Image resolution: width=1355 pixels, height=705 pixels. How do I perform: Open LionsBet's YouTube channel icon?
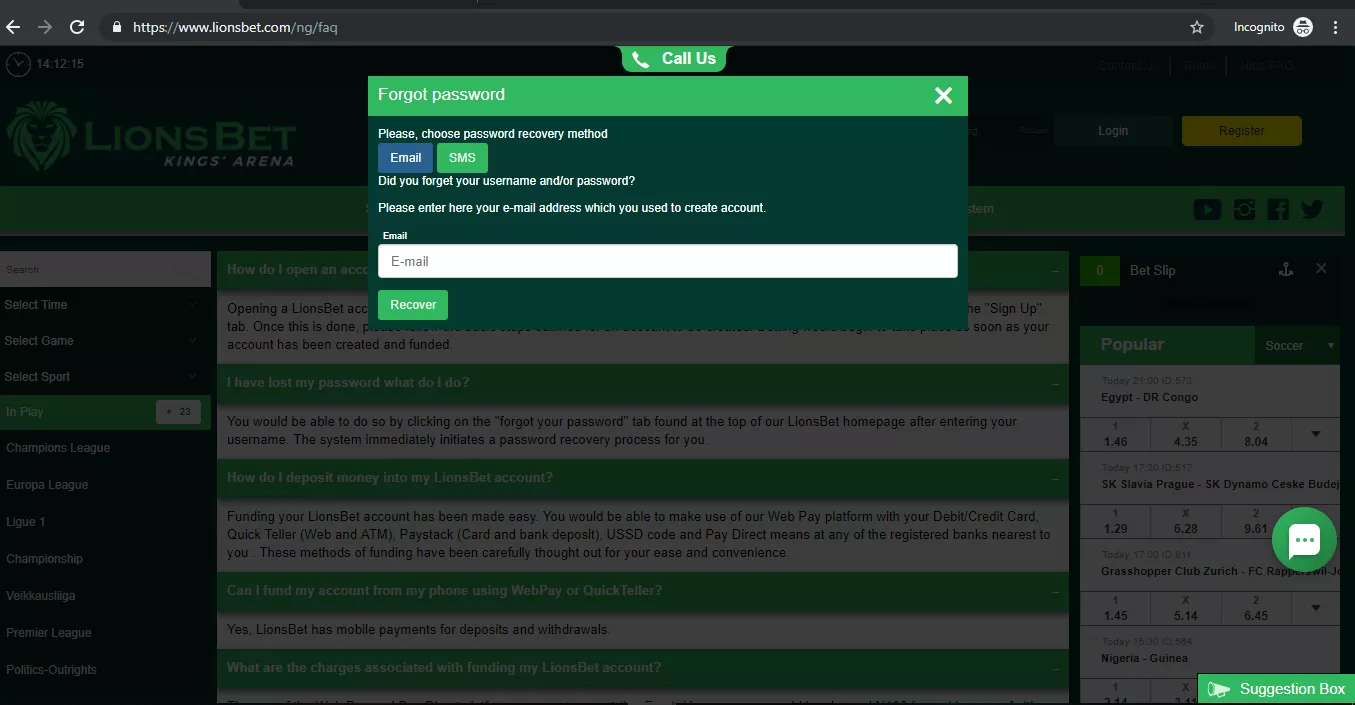[1207, 209]
